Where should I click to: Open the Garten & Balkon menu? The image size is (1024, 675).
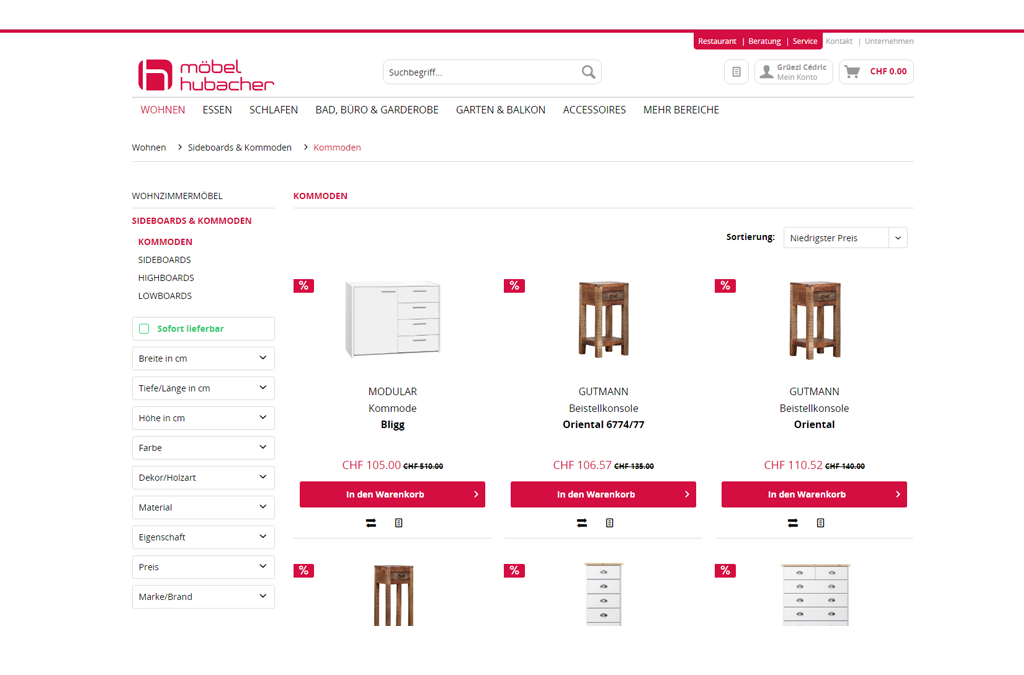500,110
